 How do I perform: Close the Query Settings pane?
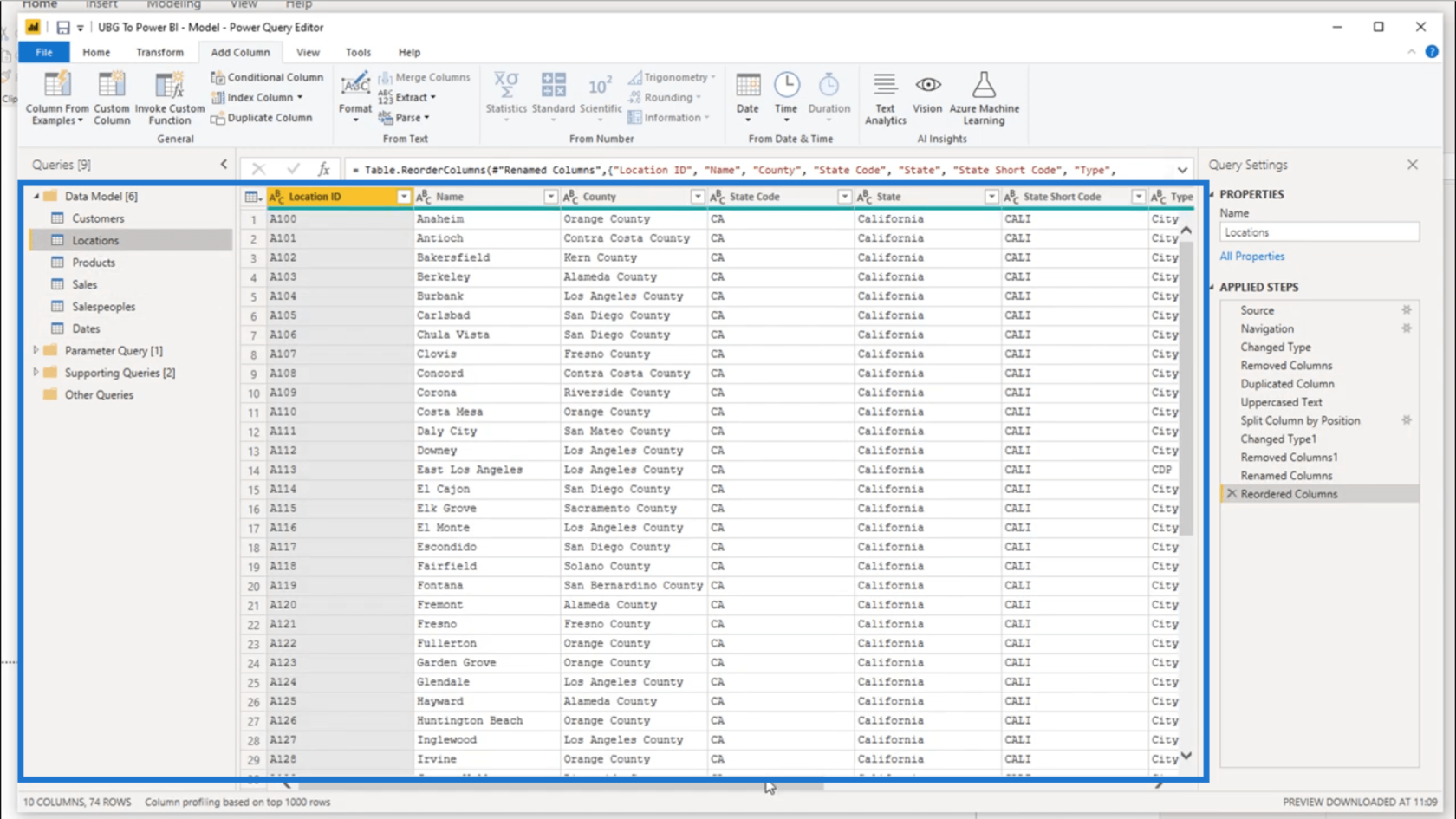1413,165
